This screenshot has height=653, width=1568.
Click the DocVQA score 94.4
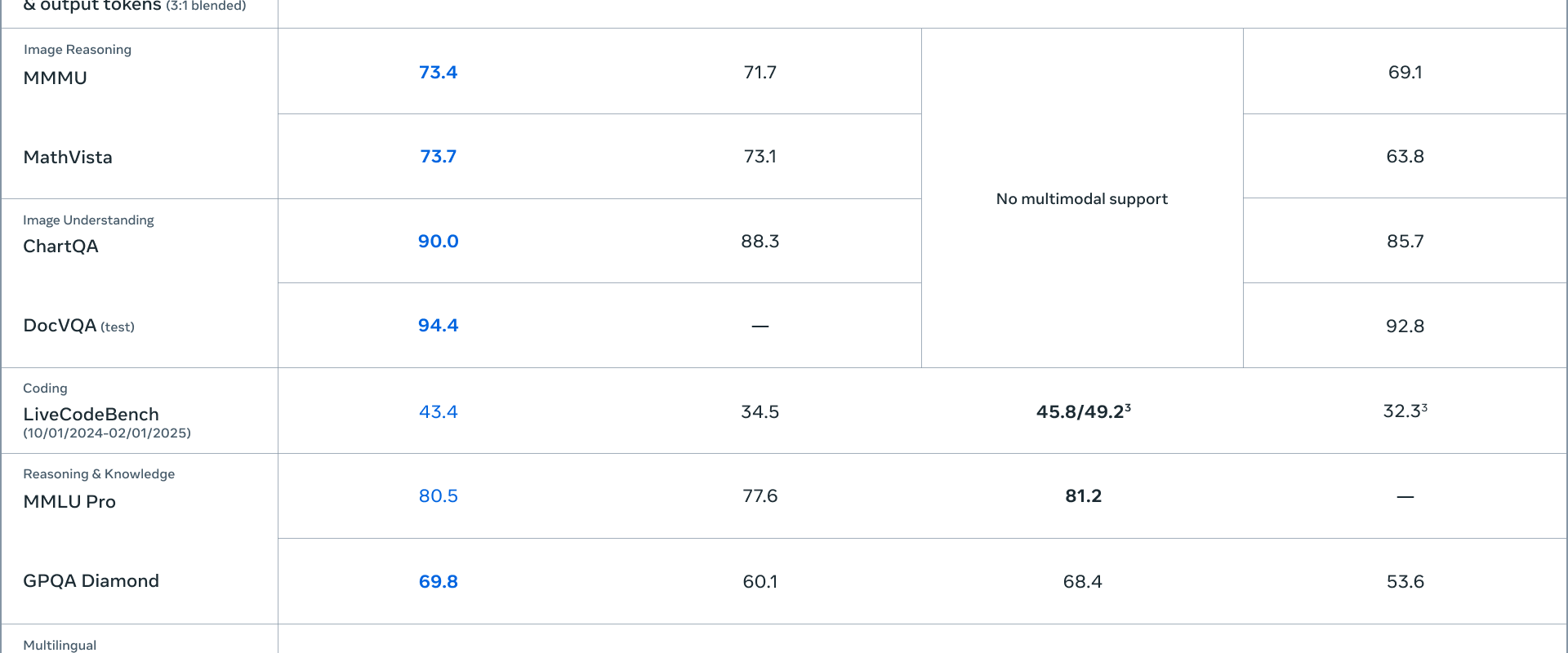(x=438, y=325)
